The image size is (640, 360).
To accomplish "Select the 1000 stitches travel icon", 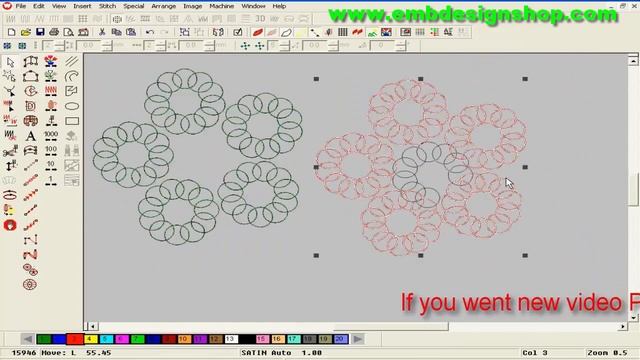I will pyautogui.click(x=51, y=136).
